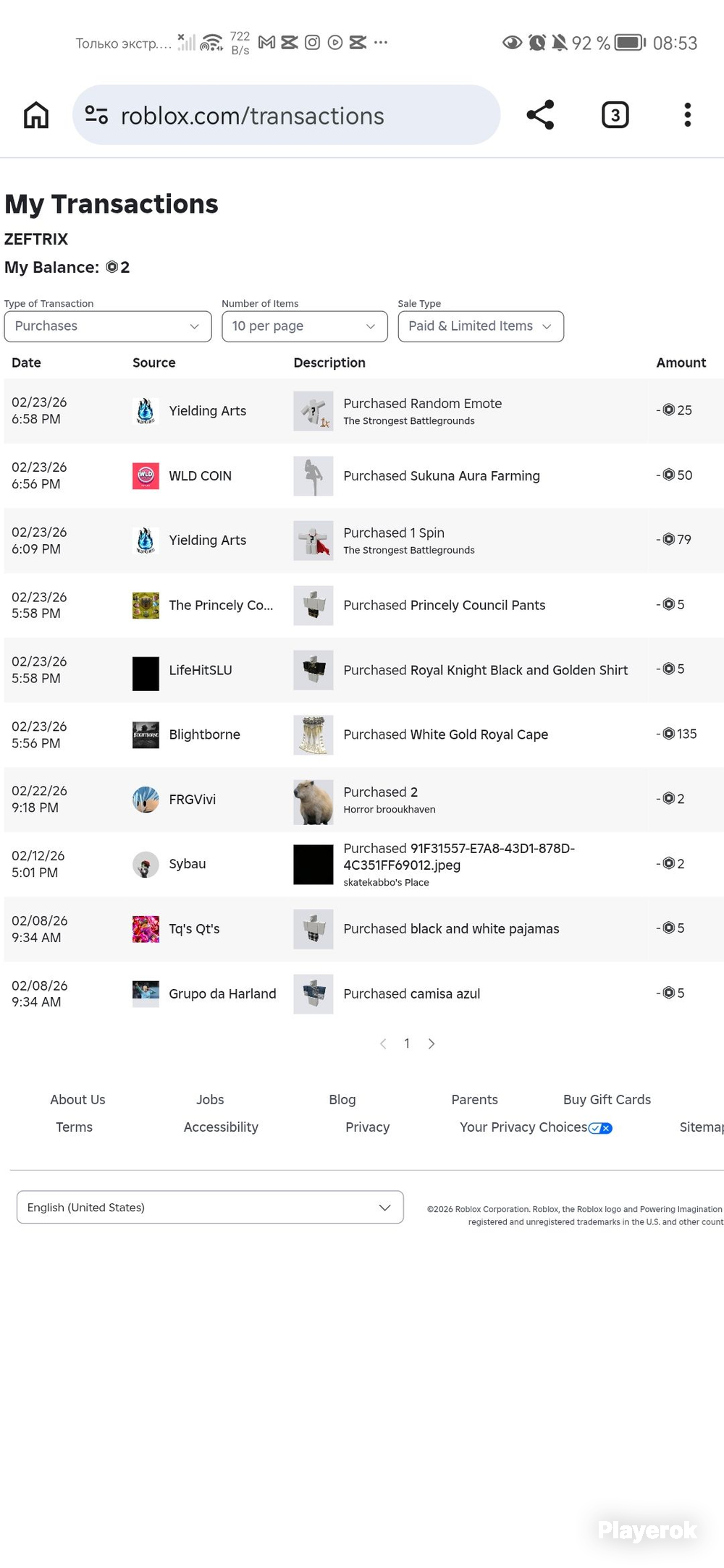Image resolution: width=724 pixels, height=1568 pixels.
Task: Open English (United States) language selector
Action: (x=210, y=1207)
